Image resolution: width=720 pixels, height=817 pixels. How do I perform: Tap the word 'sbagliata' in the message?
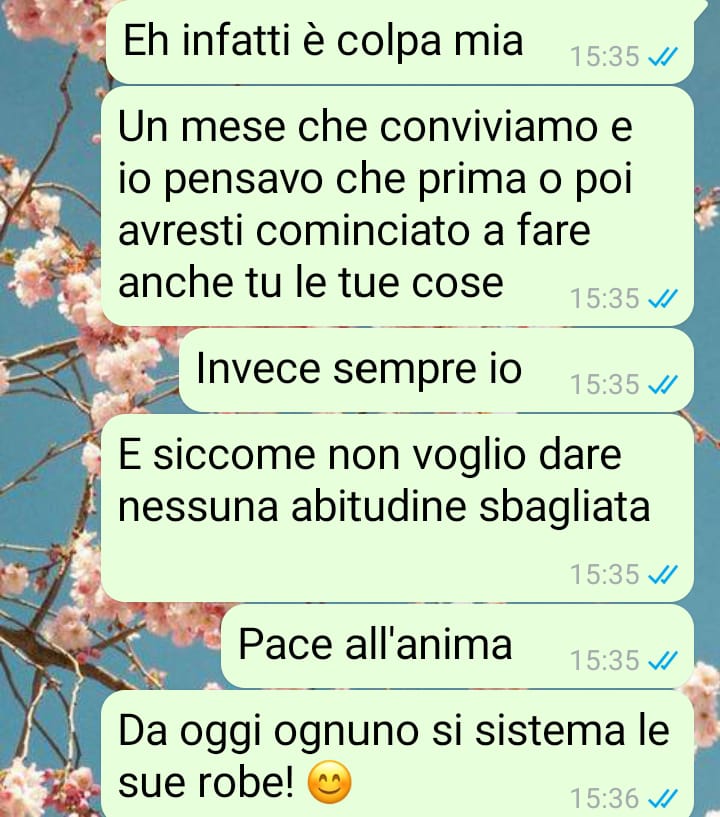click(x=564, y=507)
